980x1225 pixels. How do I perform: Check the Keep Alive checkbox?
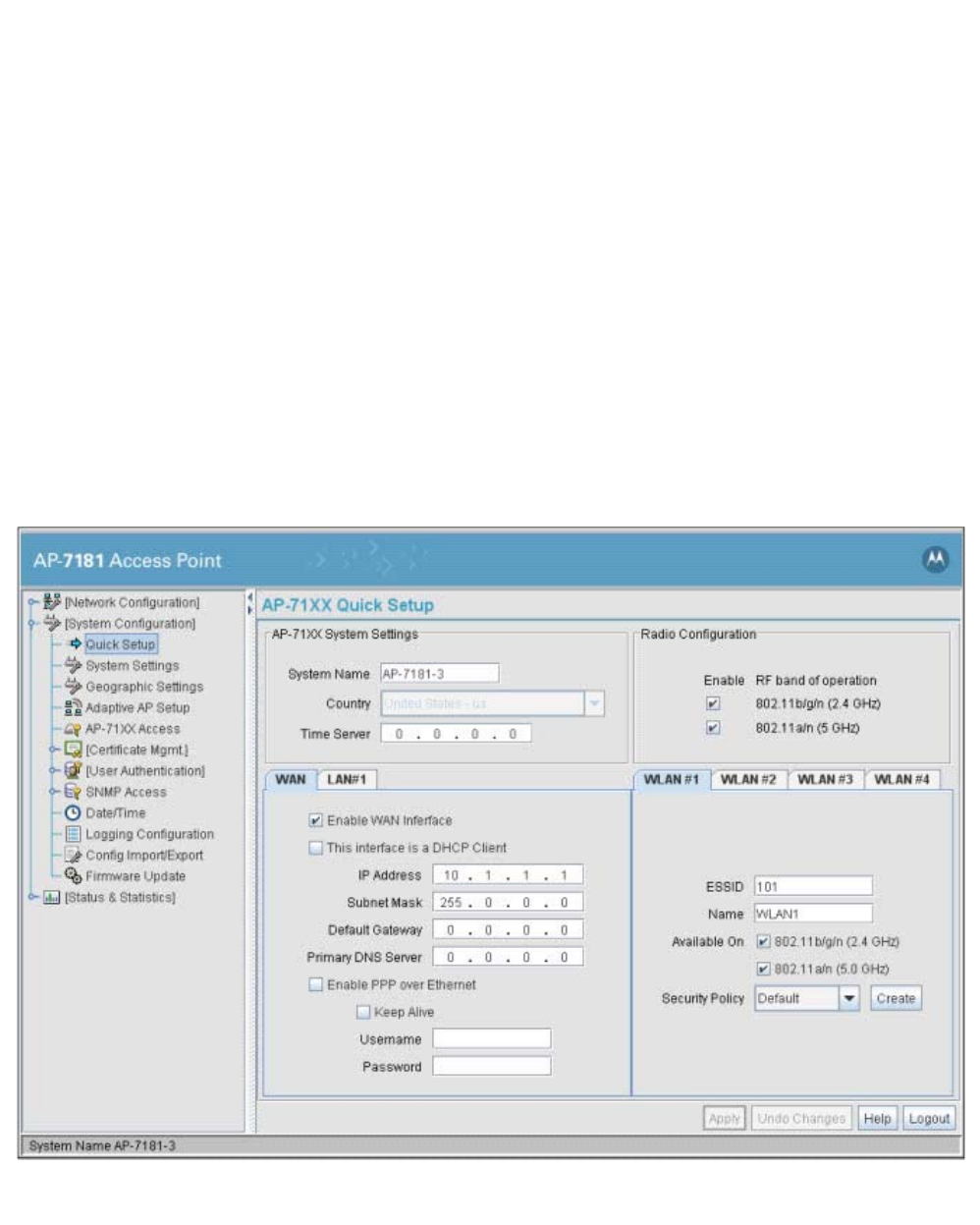(x=363, y=1011)
